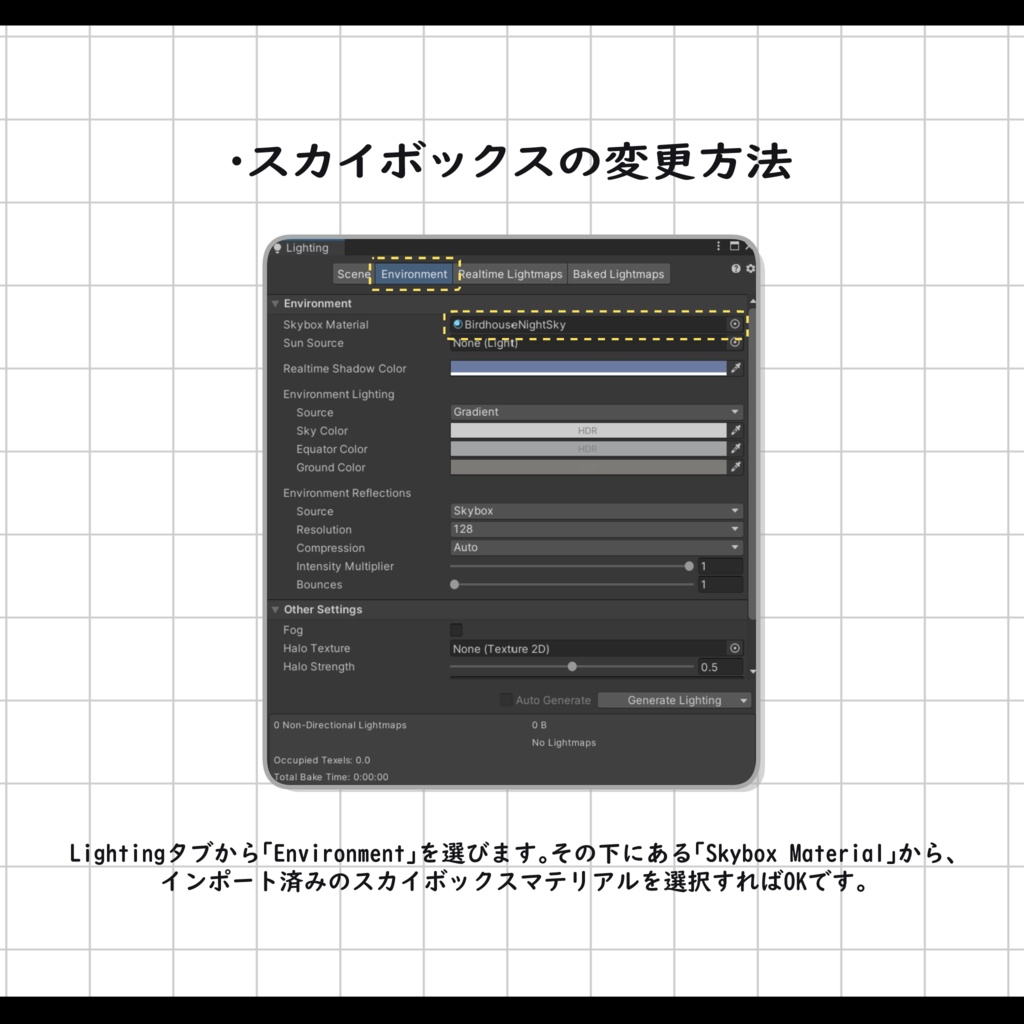
Task: Click the BirdhouseNightSky material icon
Action: click(x=457, y=324)
